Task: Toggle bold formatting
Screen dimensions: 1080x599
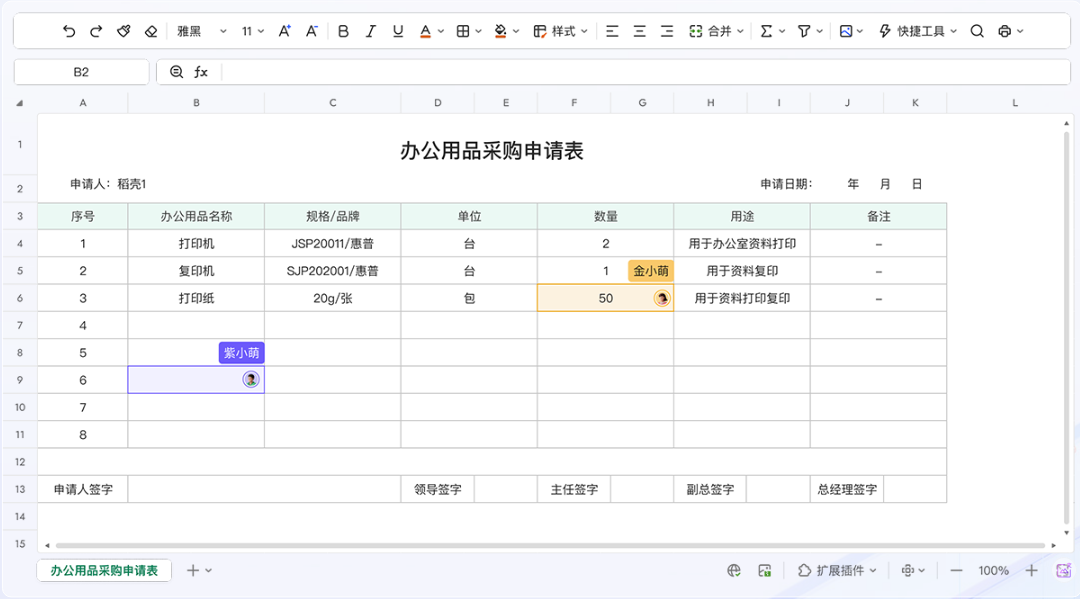Action: pos(343,31)
